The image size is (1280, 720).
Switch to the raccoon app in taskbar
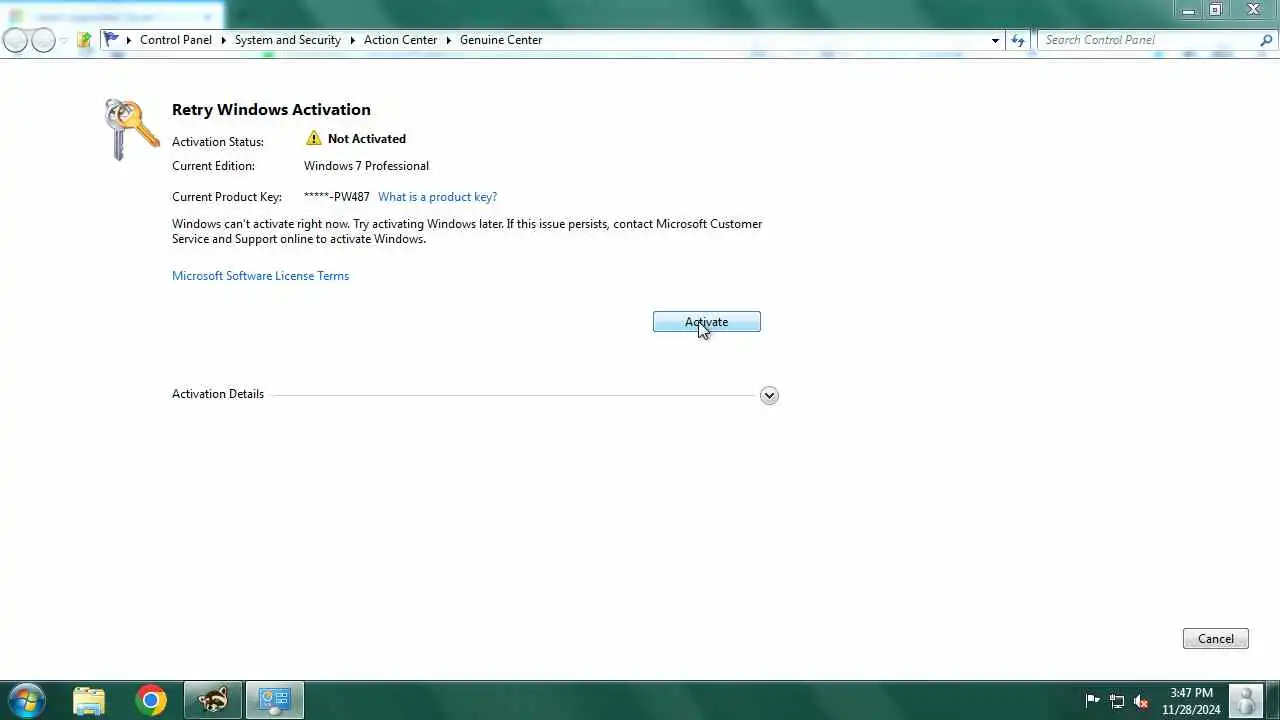pos(213,700)
